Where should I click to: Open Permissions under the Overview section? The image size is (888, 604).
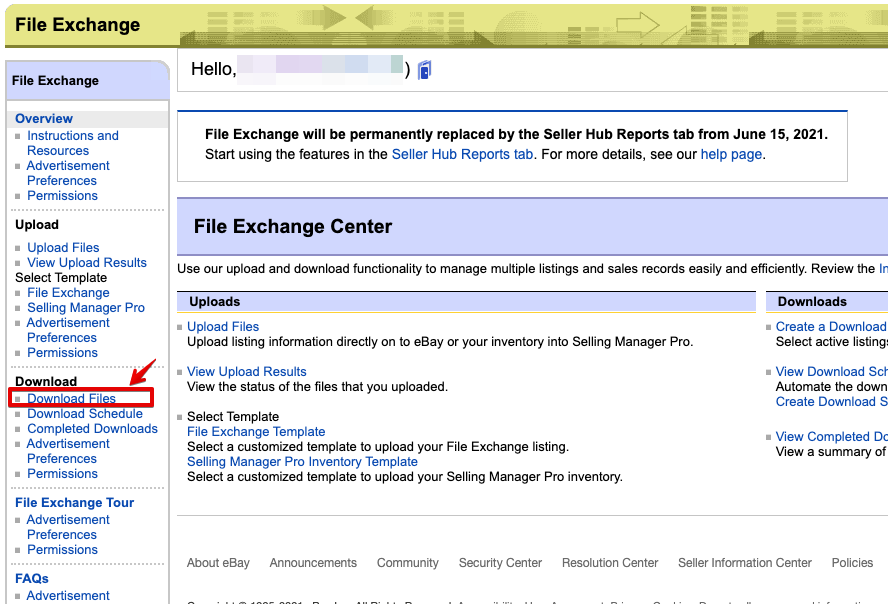[x=62, y=196]
